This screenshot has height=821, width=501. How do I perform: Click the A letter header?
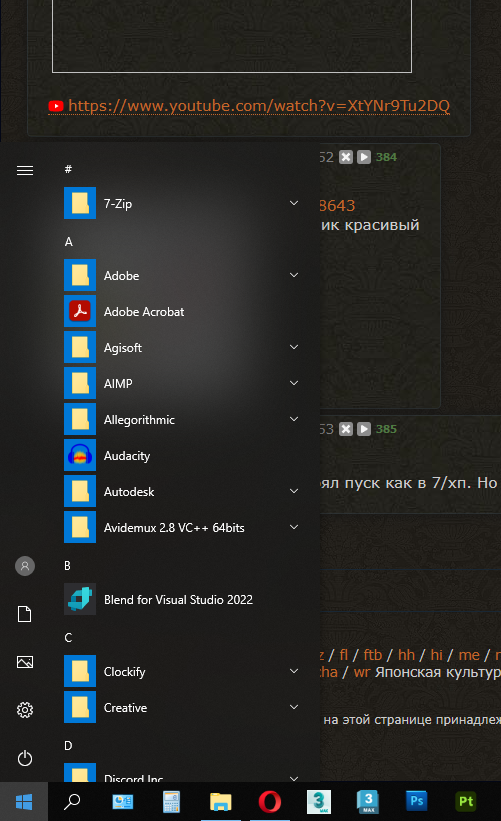click(69, 242)
